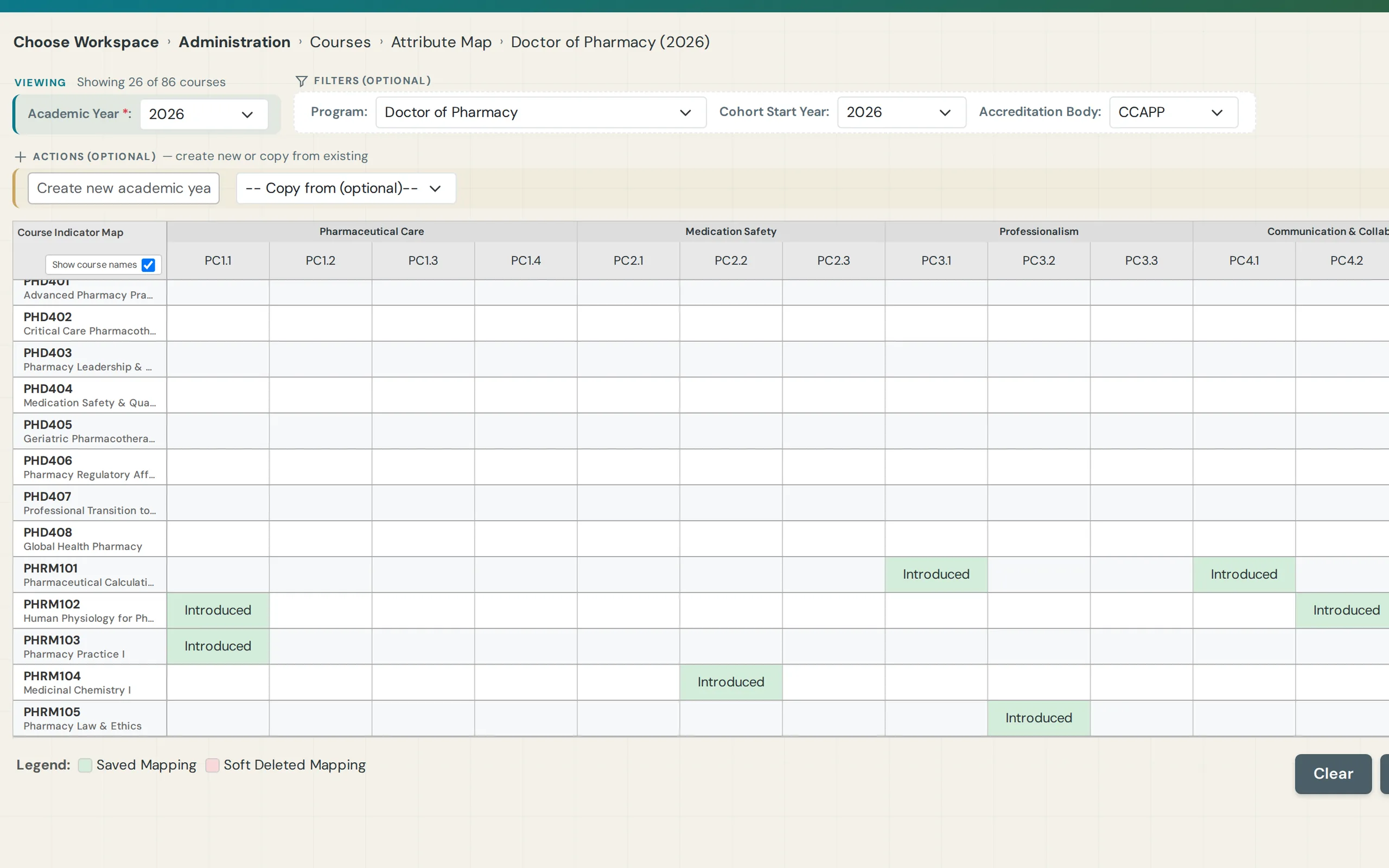Screen dimensions: 1389x868
Task: Click the Clear button
Action: click(1333, 774)
